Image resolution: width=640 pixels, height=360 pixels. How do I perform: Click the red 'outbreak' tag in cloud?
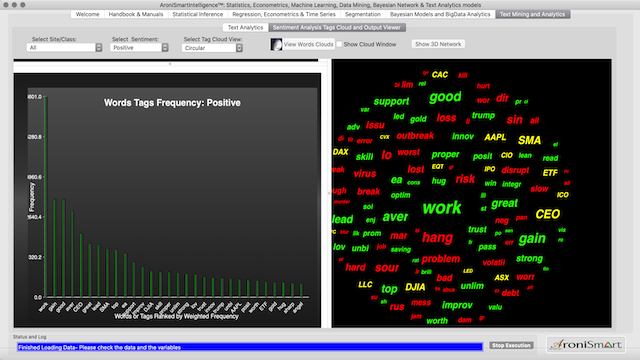415,136
